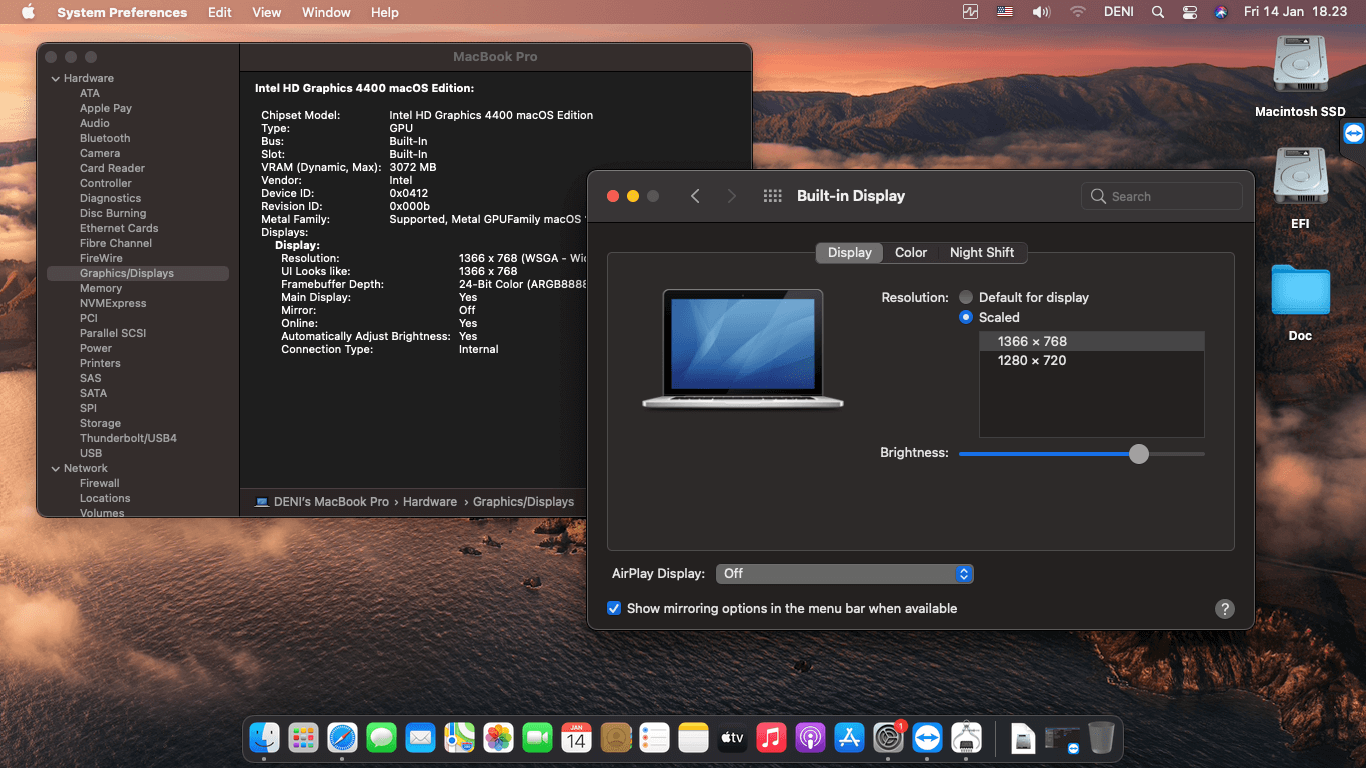The image size is (1366, 768).
Task: Select the Doc folder on the desktop
Action: pos(1300,302)
